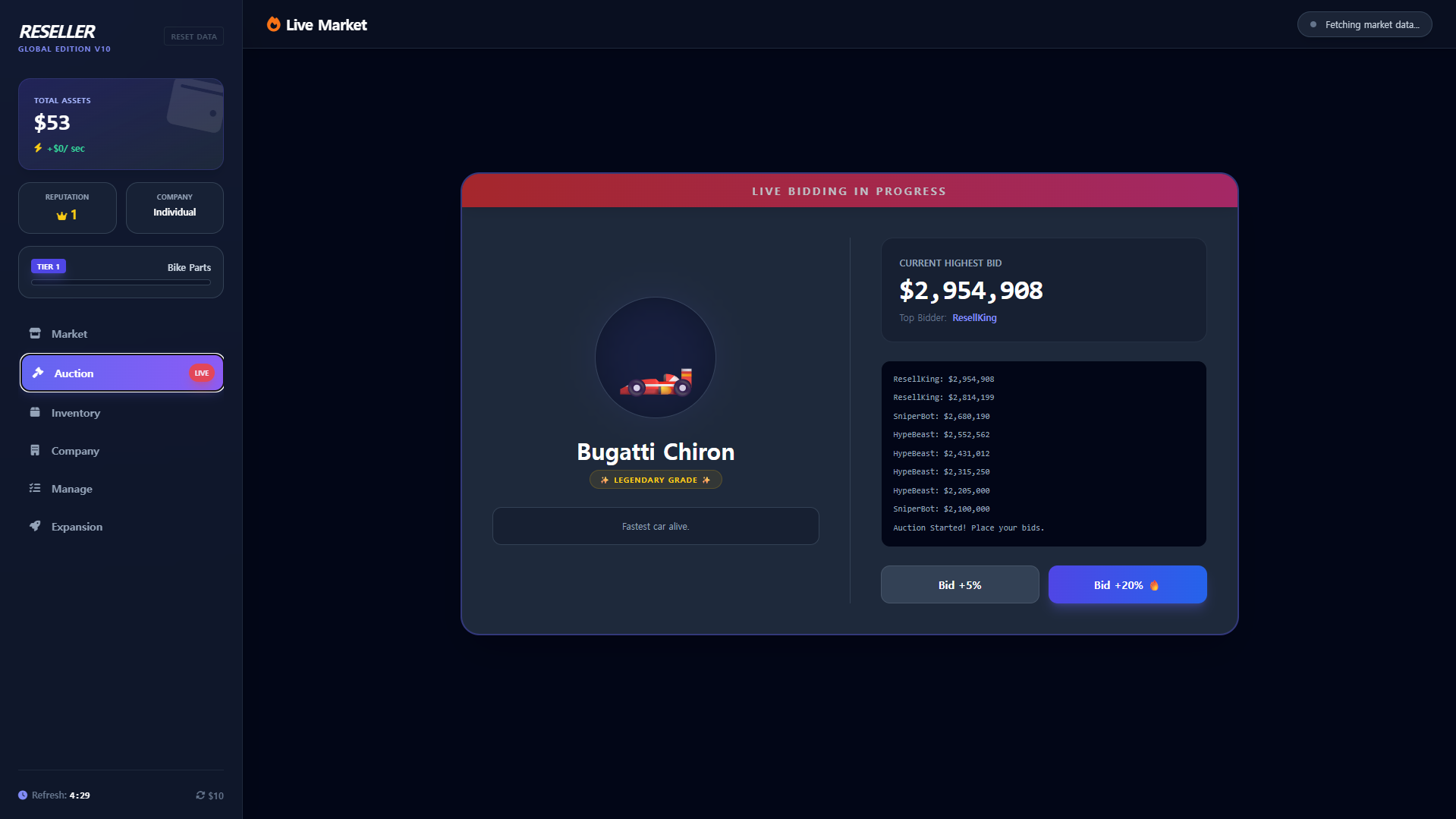
Task: Click the $53 total assets value
Action: click(x=52, y=123)
